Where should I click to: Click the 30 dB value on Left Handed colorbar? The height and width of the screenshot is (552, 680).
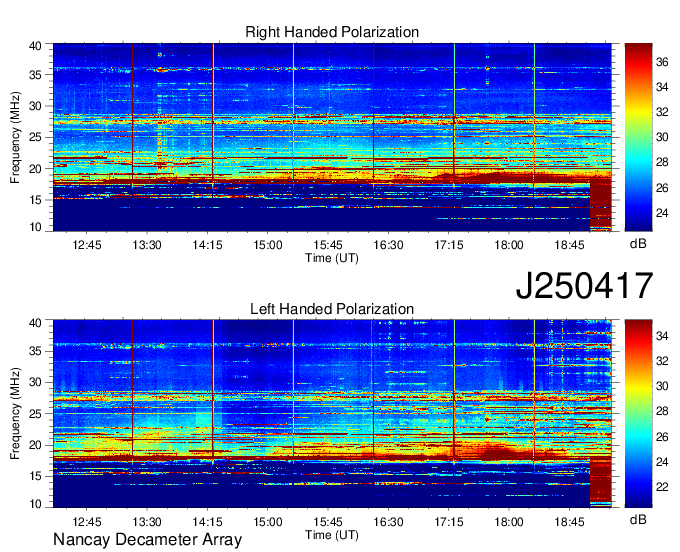pyautogui.click(x=662, y=386)
